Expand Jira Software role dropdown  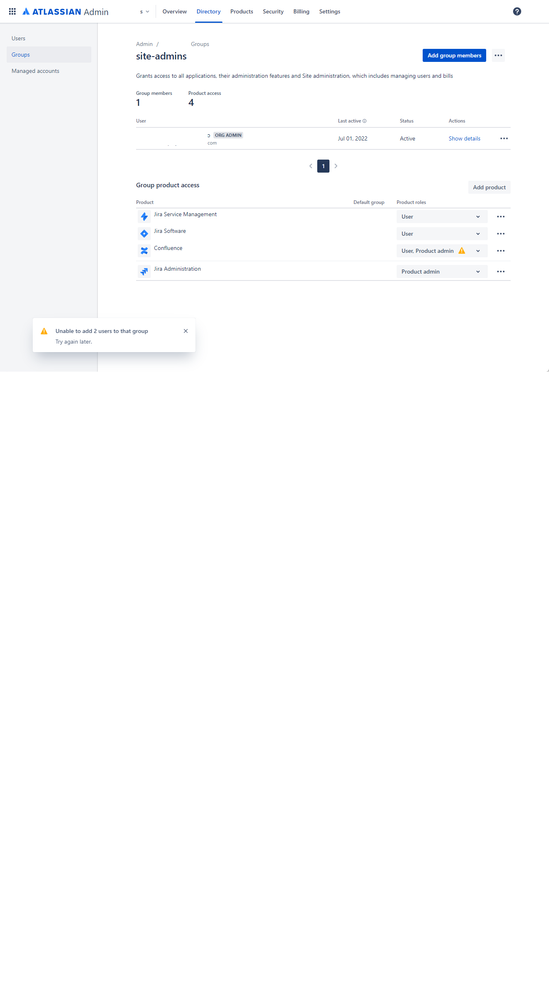[442, 234]
